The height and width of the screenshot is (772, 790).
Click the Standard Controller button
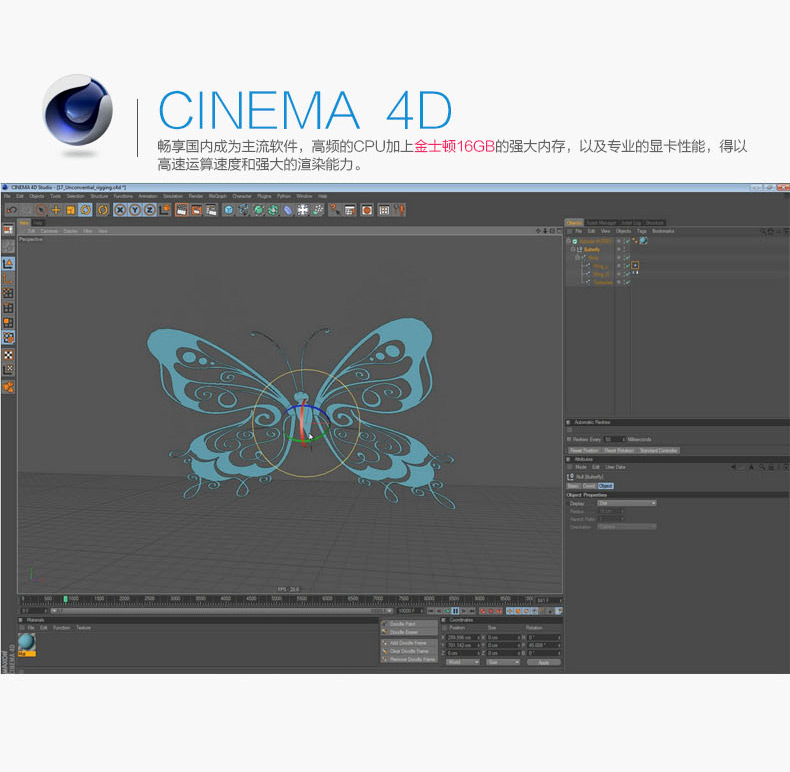[658, 451]
